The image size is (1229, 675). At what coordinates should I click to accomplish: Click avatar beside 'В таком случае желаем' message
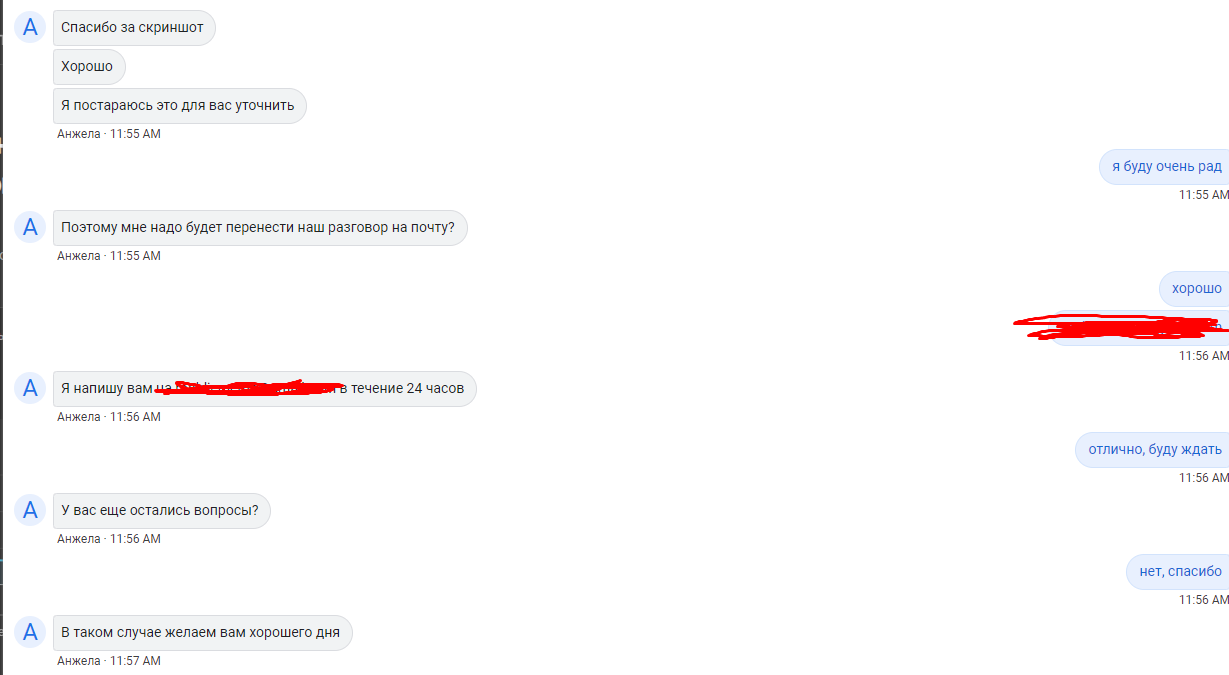pyautogui.click(x=30, y=632)
